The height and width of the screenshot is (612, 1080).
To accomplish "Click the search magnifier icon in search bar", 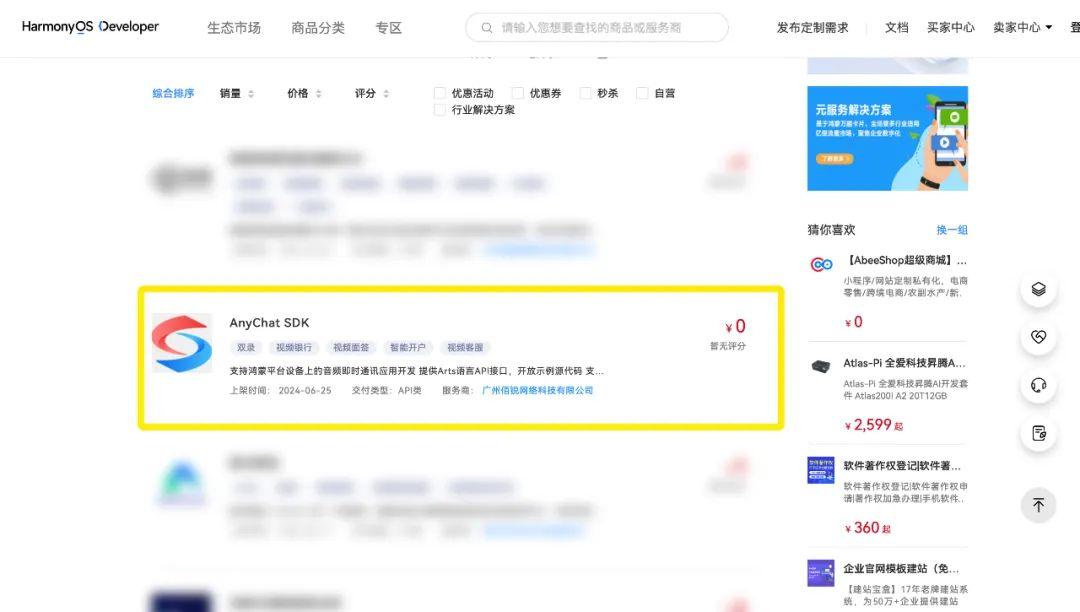I will [486, 27].
